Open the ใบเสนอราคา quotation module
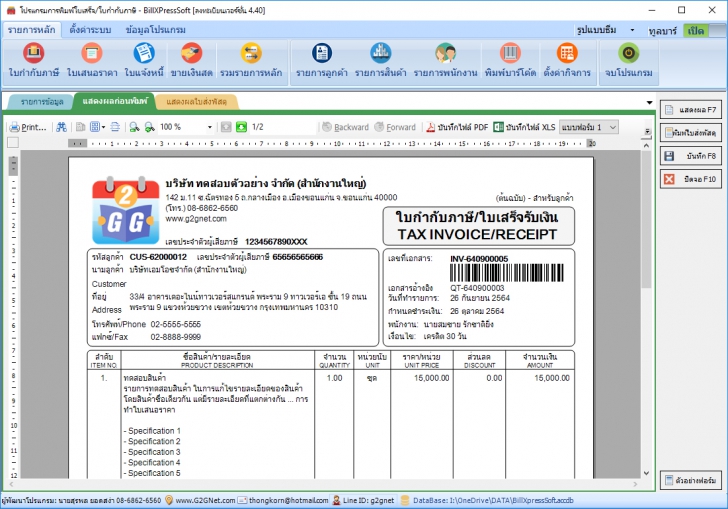 91,60
